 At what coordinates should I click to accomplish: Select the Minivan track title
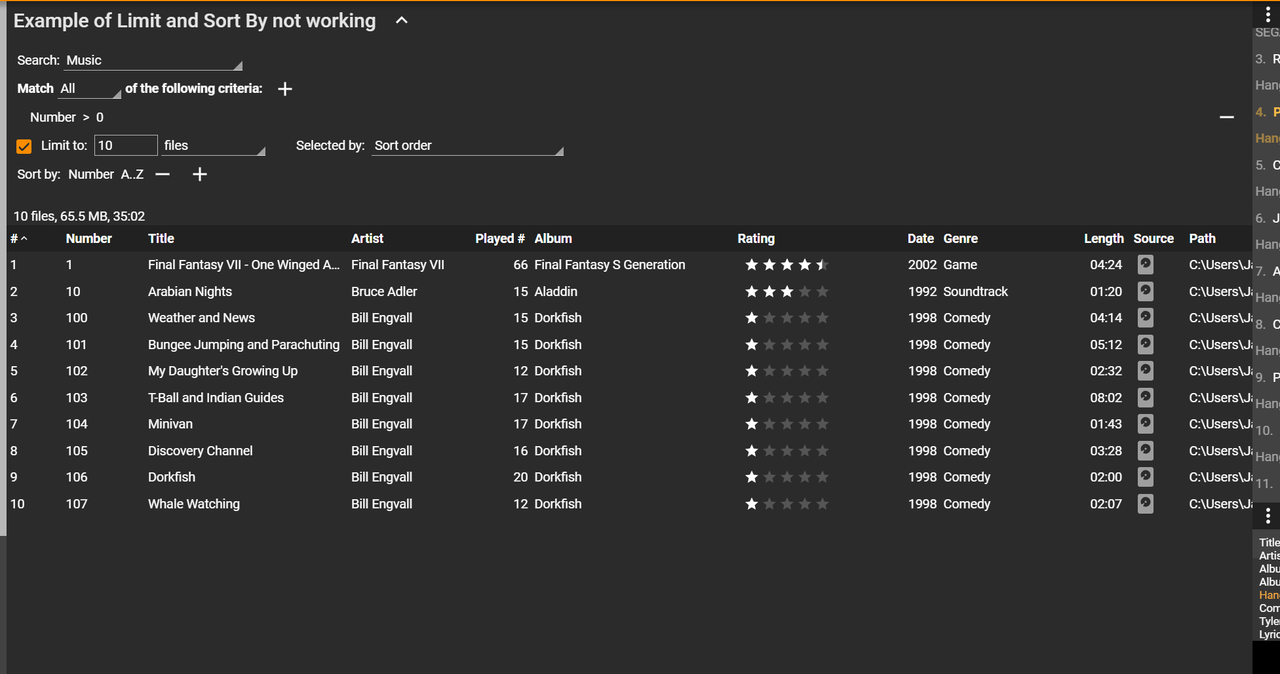coord(170,424)
